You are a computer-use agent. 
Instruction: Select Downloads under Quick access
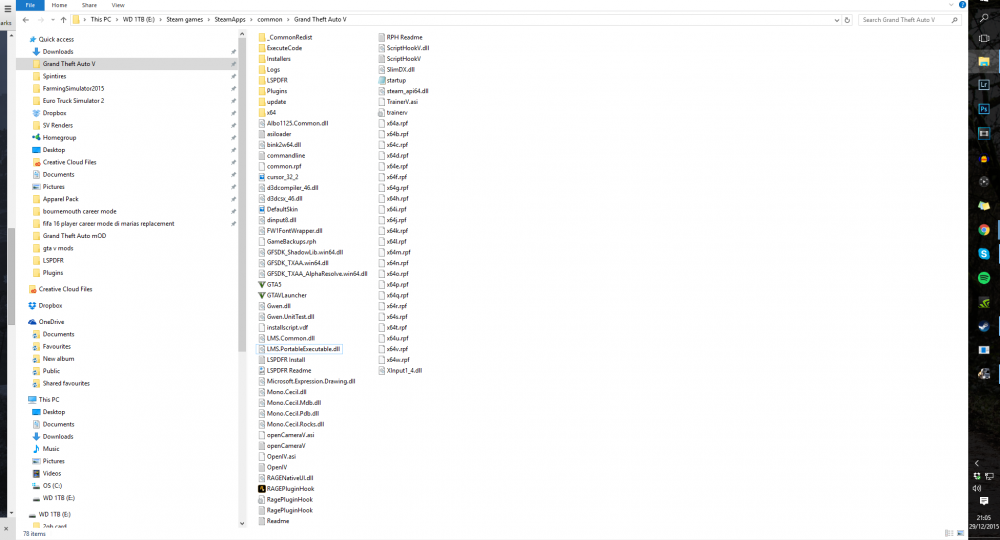(57, 52)
